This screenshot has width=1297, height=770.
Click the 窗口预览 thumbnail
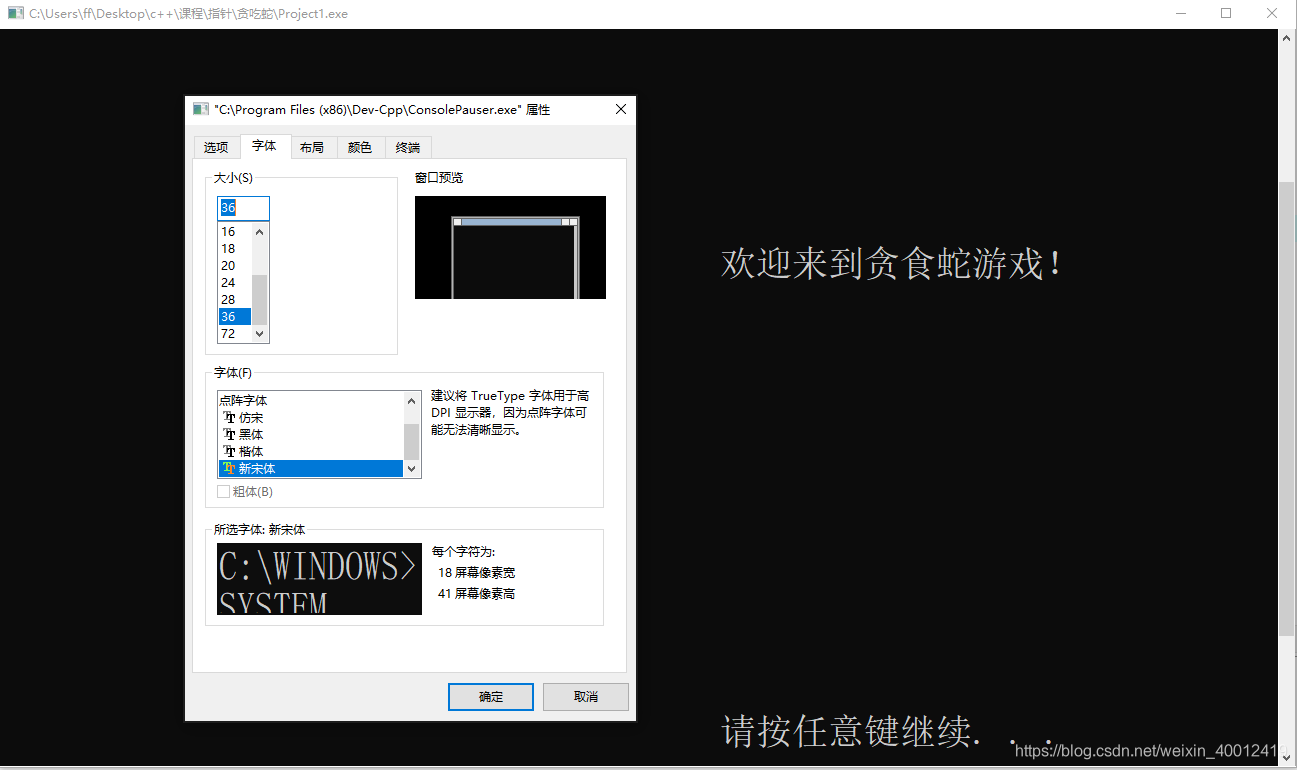tap(510, 247)
